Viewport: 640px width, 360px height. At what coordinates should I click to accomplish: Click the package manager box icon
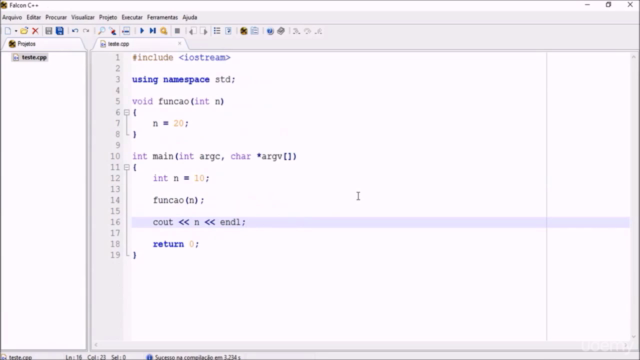pyautogui.click(x=281, y=31)
